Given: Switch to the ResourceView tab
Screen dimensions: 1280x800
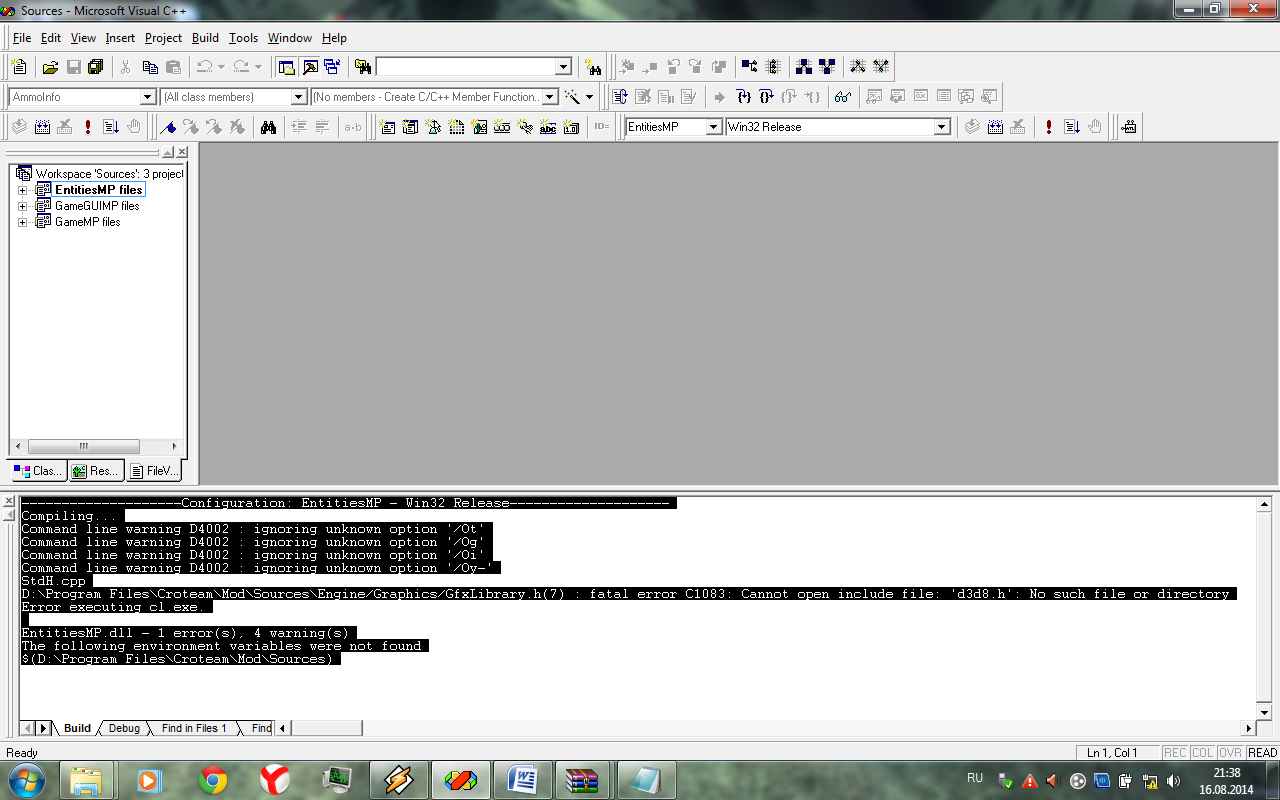Looking at the screenshot, I should tap(96, 471).
